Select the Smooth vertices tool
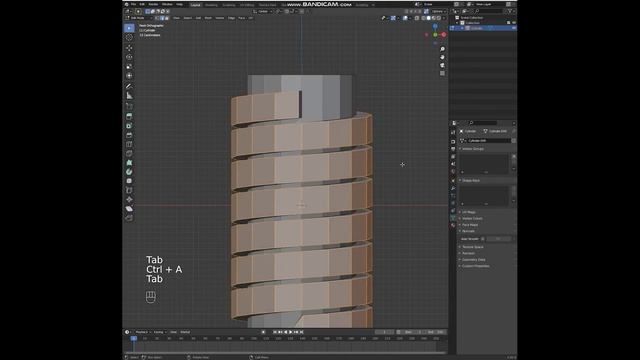640x360 pixels. tap(129, 181)
